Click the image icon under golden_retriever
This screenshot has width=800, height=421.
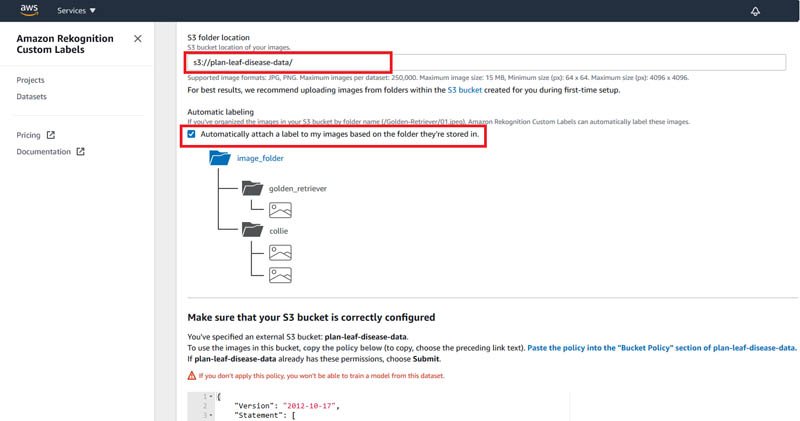point(280,210)
